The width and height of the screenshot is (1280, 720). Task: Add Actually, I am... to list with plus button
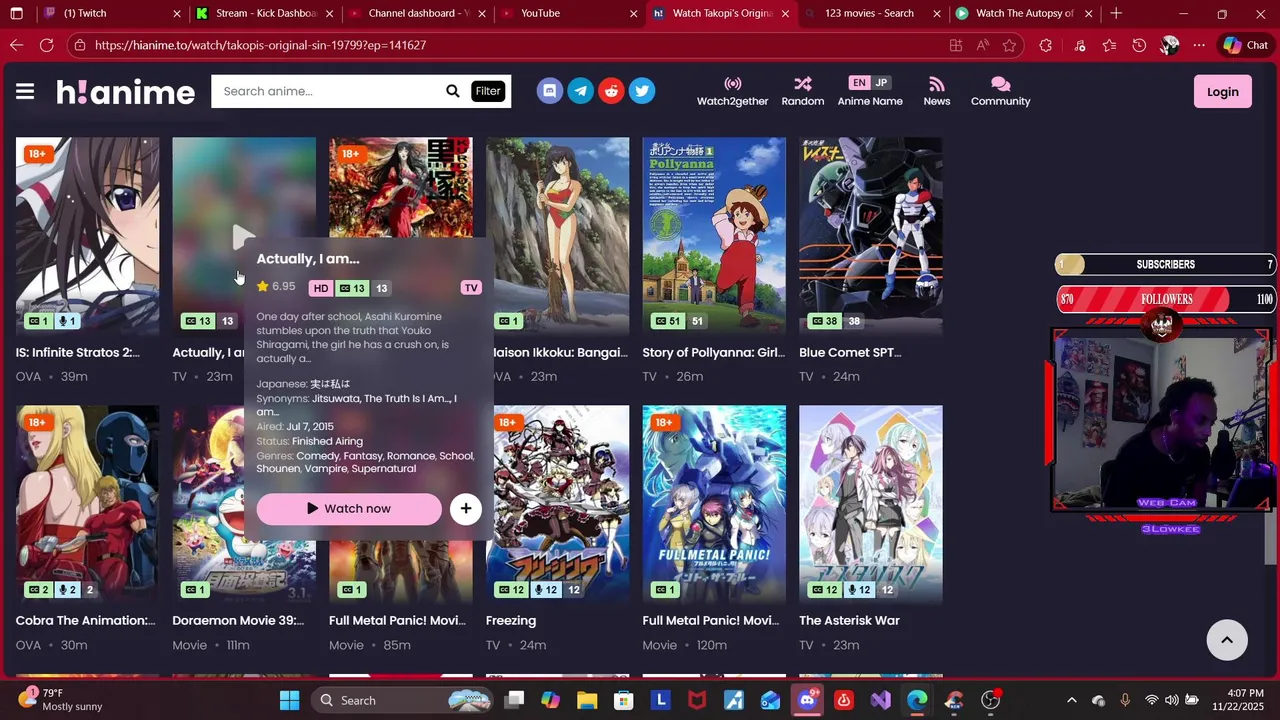click(x=465, y=509)
